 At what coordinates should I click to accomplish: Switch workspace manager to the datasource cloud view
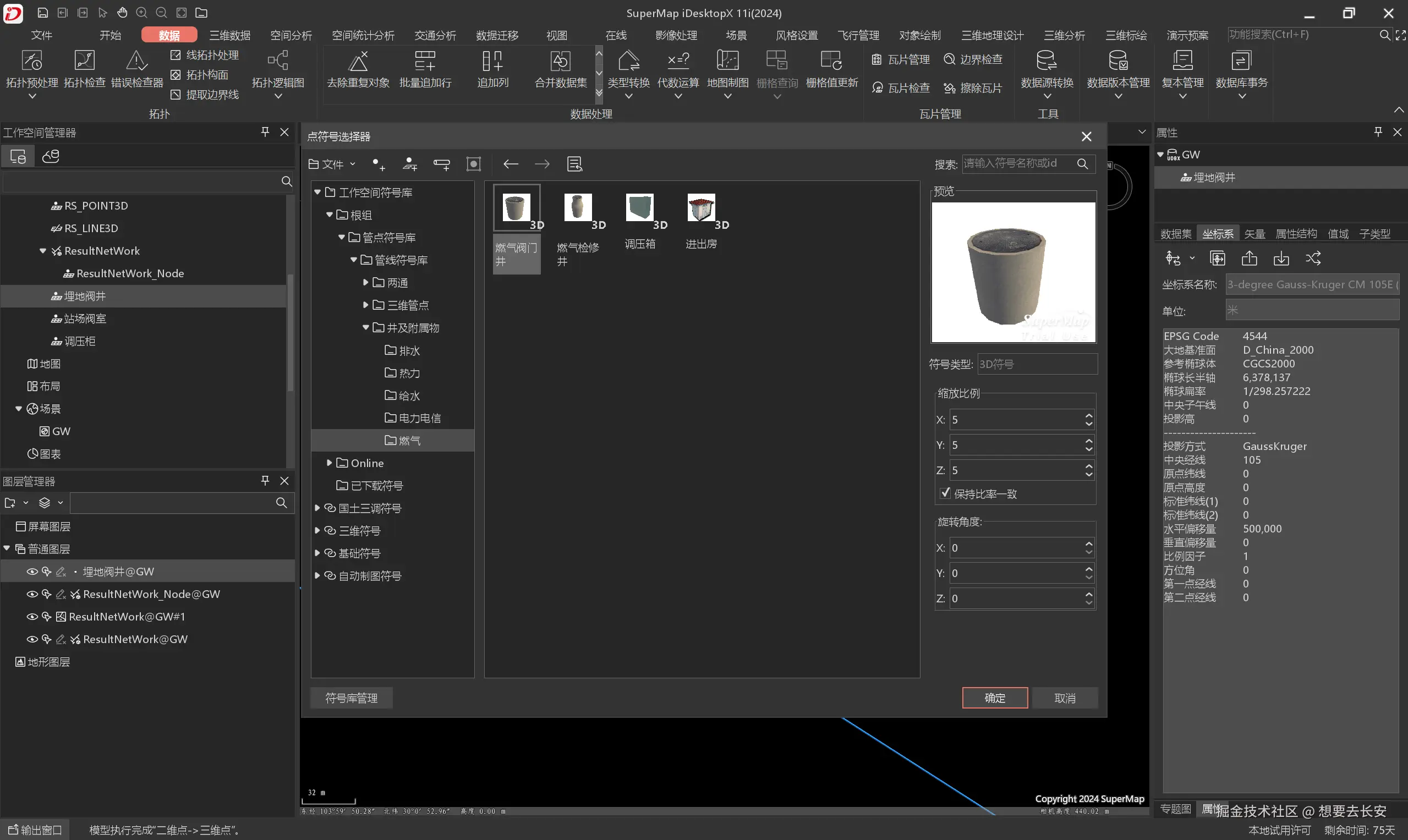51,156
